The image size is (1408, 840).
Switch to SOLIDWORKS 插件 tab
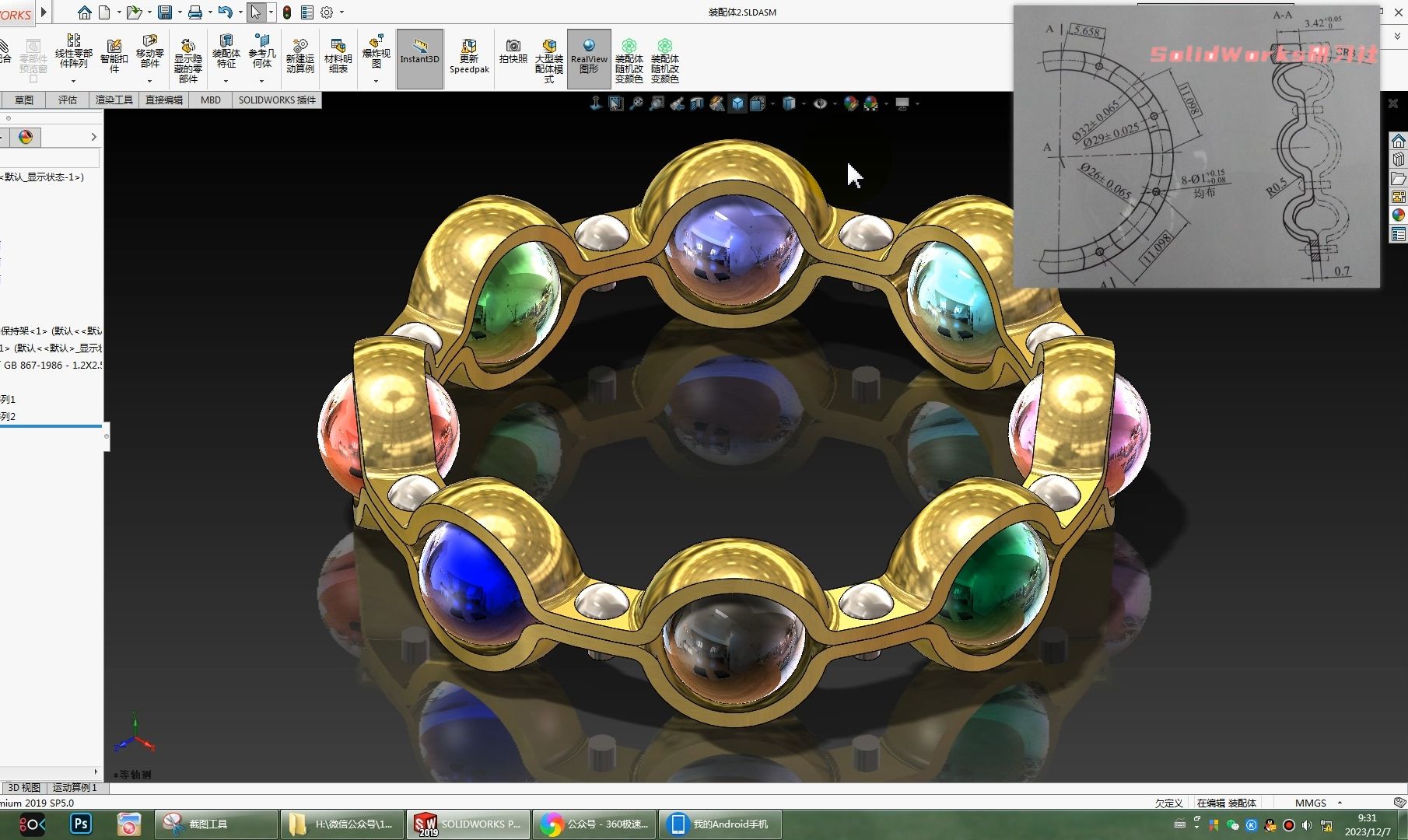[x=277, y=100]
